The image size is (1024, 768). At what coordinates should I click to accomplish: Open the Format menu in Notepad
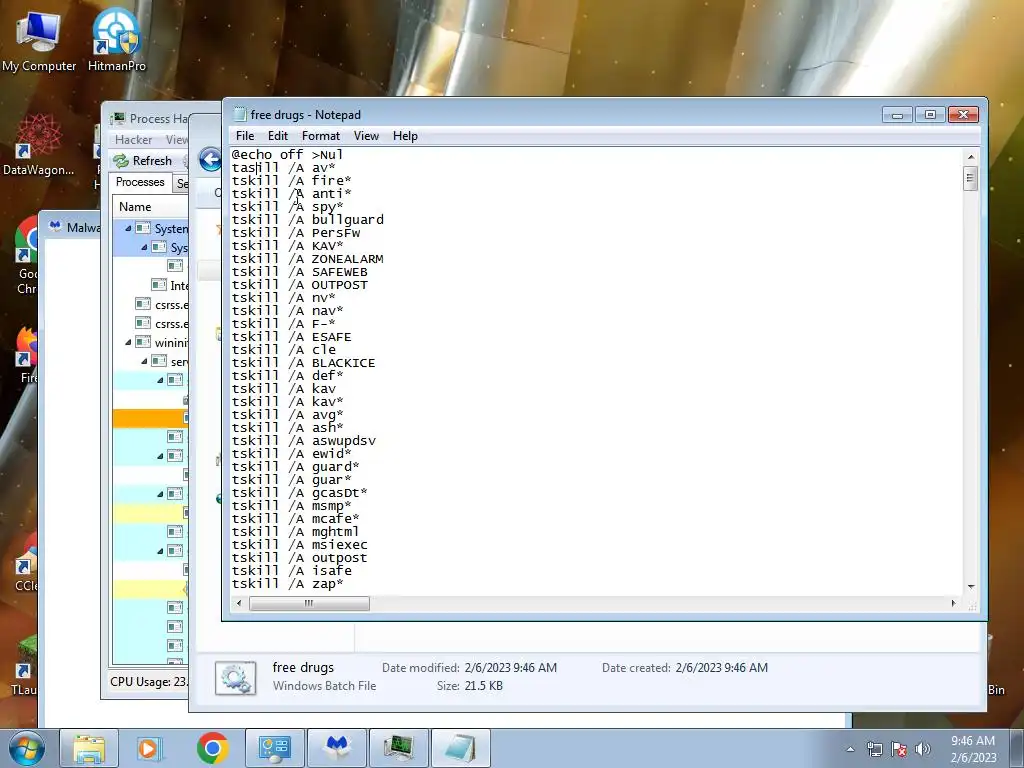click(x=321, y=136)
